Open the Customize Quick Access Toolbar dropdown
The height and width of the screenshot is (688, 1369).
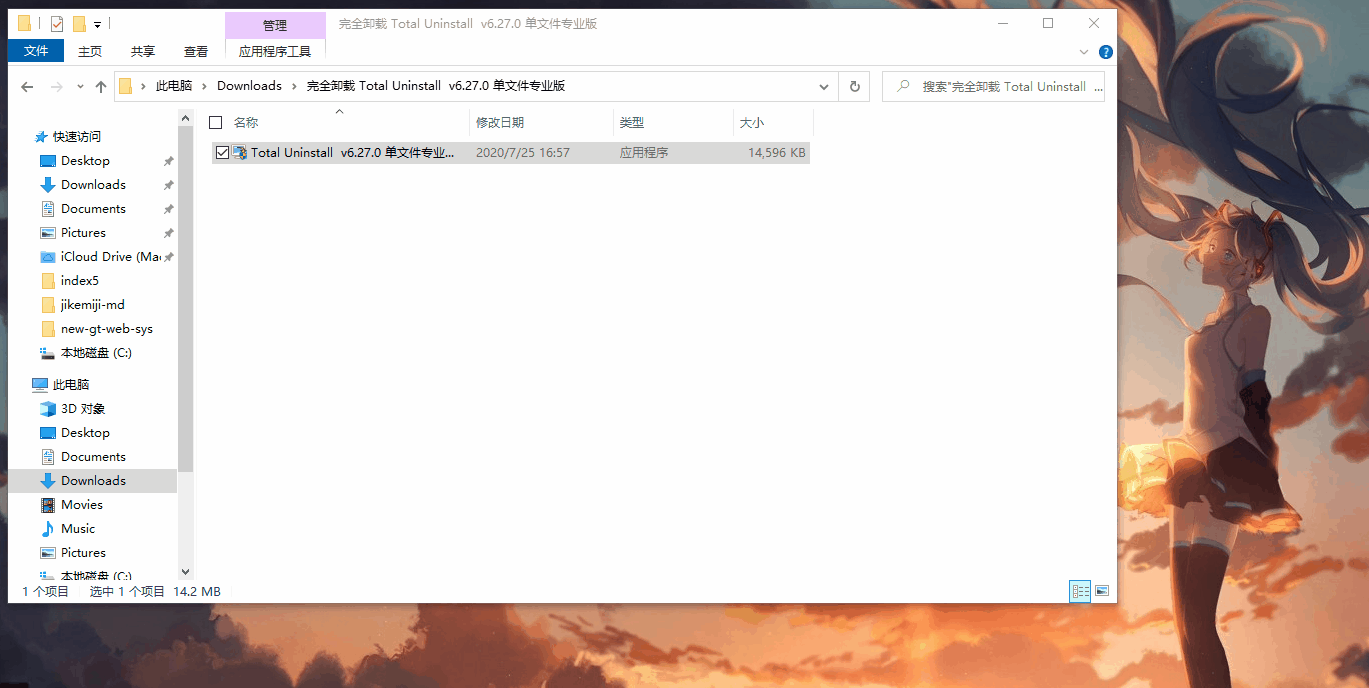[x=100, y=24]
